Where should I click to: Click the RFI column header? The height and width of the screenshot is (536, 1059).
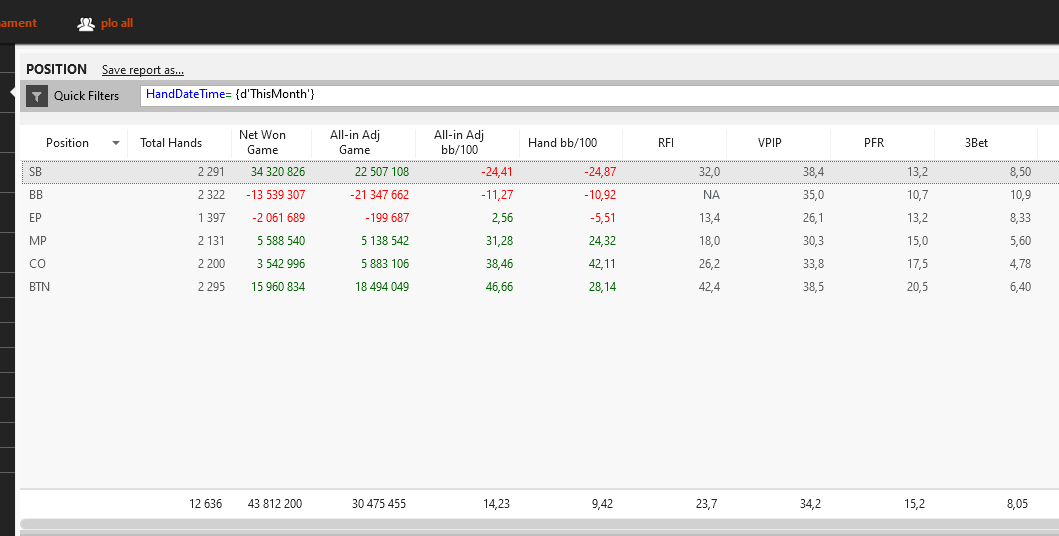666,142
